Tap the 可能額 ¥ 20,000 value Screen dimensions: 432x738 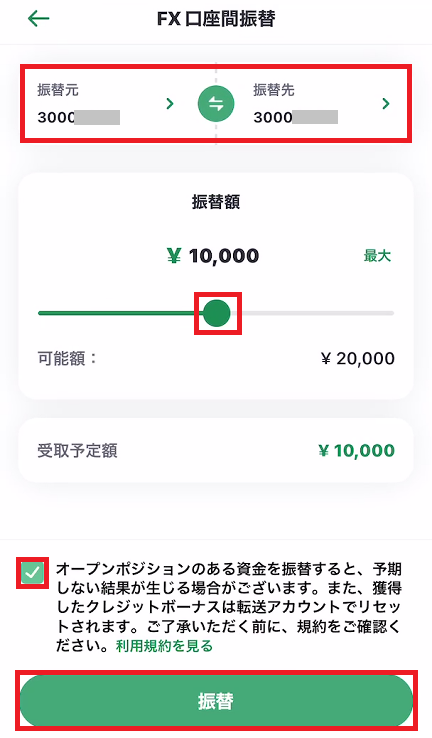click(358, 359)
